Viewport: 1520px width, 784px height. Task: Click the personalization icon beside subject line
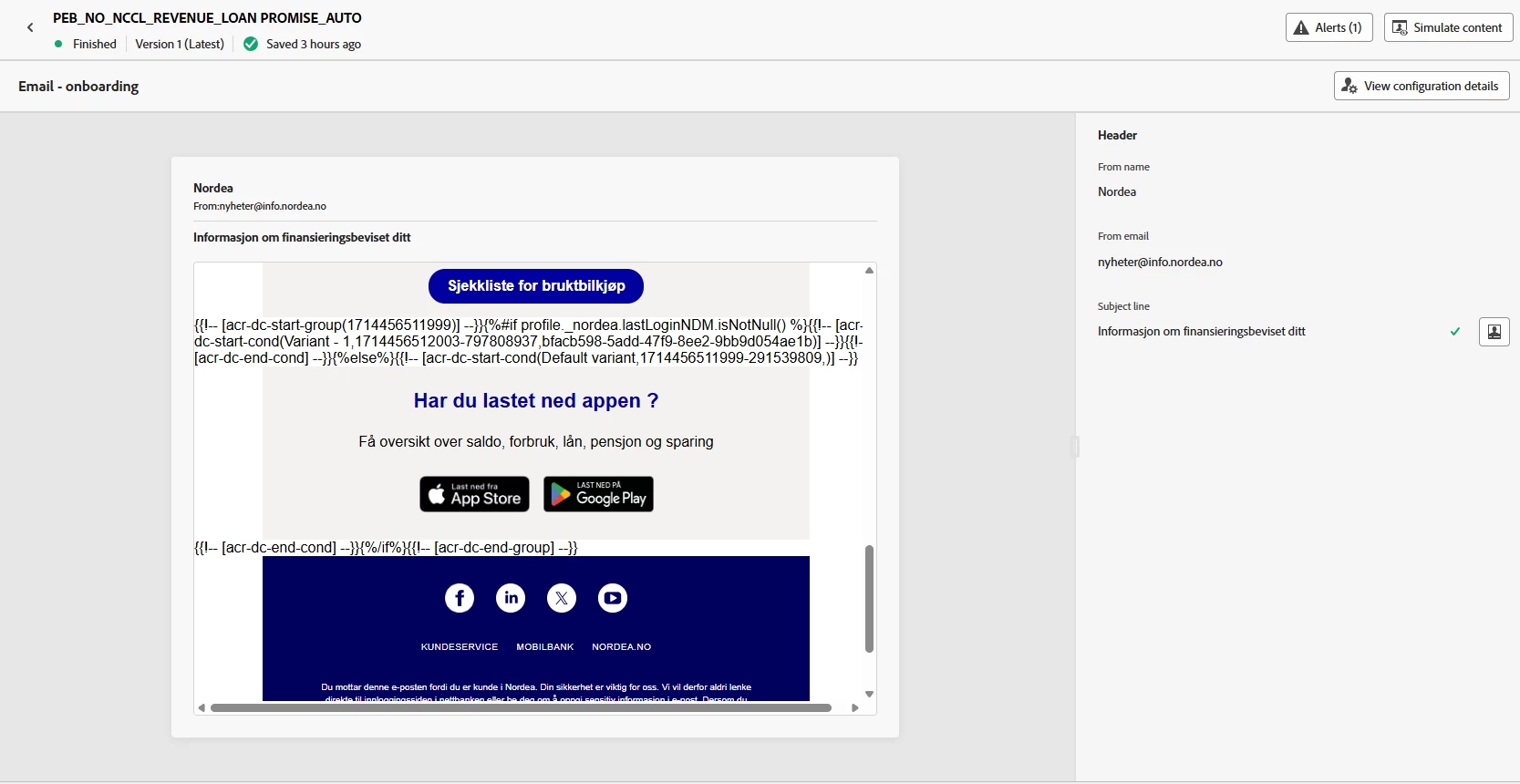click(x=1494, y=332)
